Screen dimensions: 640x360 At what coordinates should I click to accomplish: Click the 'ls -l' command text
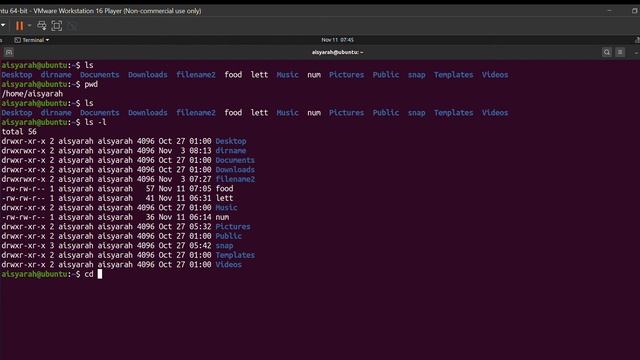pos(96,122)
